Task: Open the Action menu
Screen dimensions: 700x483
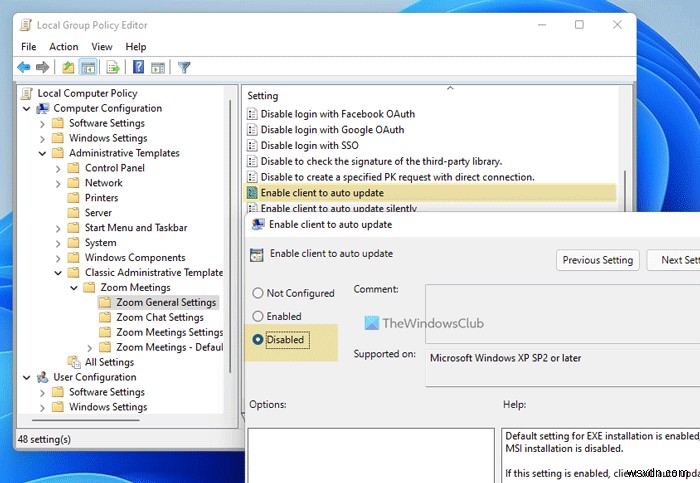Action: coord(63,47)
